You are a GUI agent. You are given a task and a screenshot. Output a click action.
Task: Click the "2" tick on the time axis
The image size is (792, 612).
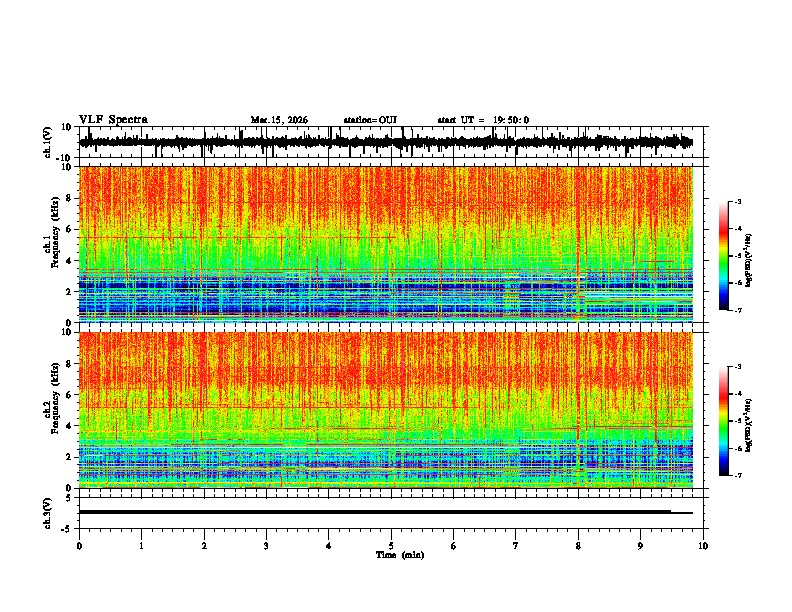click(204, 546)
